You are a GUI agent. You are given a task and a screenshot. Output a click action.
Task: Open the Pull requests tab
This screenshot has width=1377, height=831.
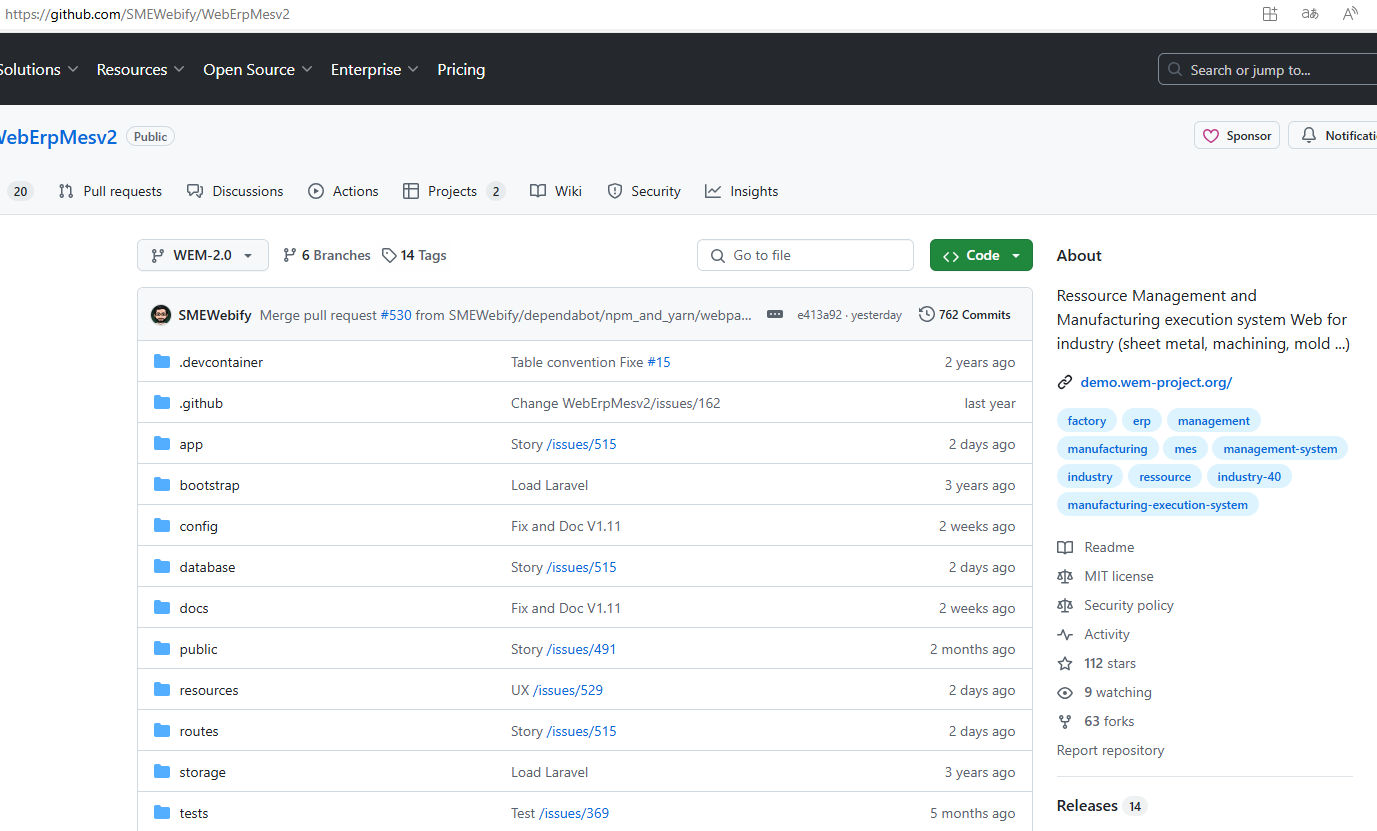(110, 191)
